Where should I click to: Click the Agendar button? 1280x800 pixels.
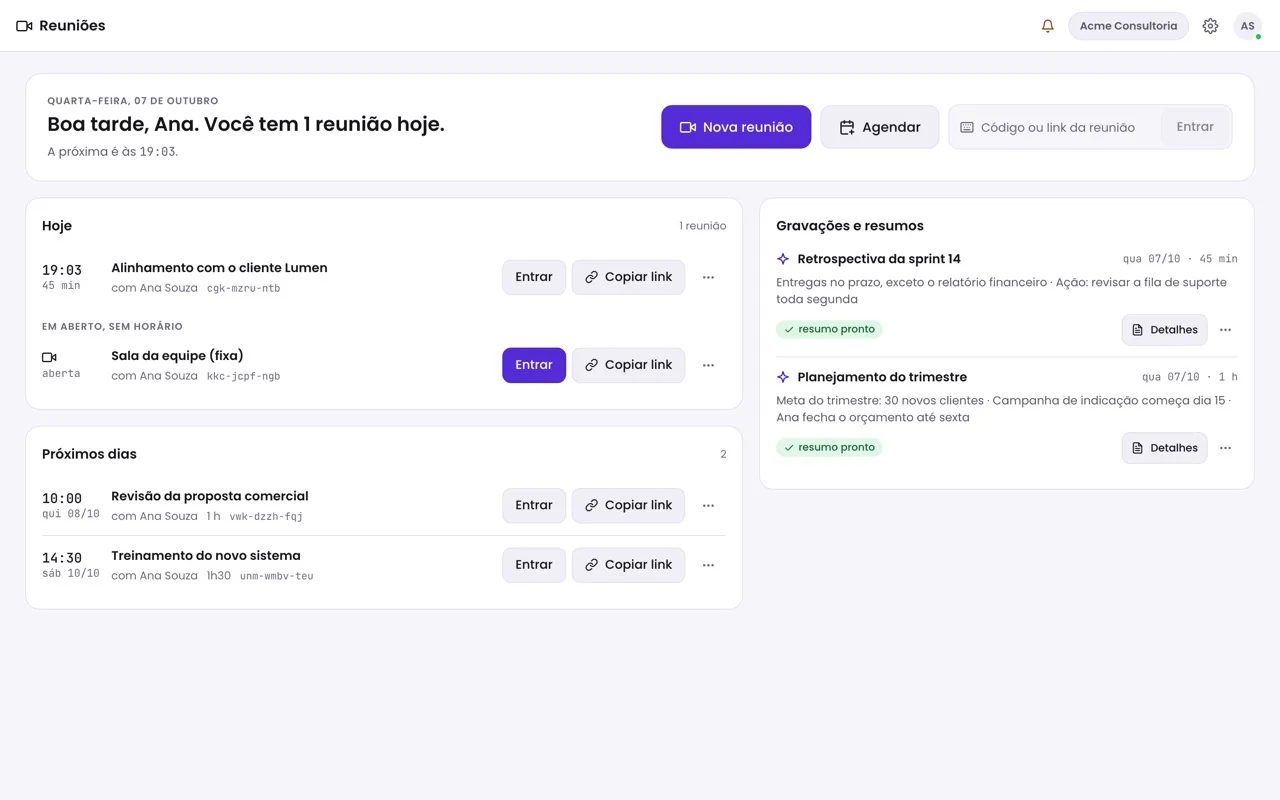[880, 127]
